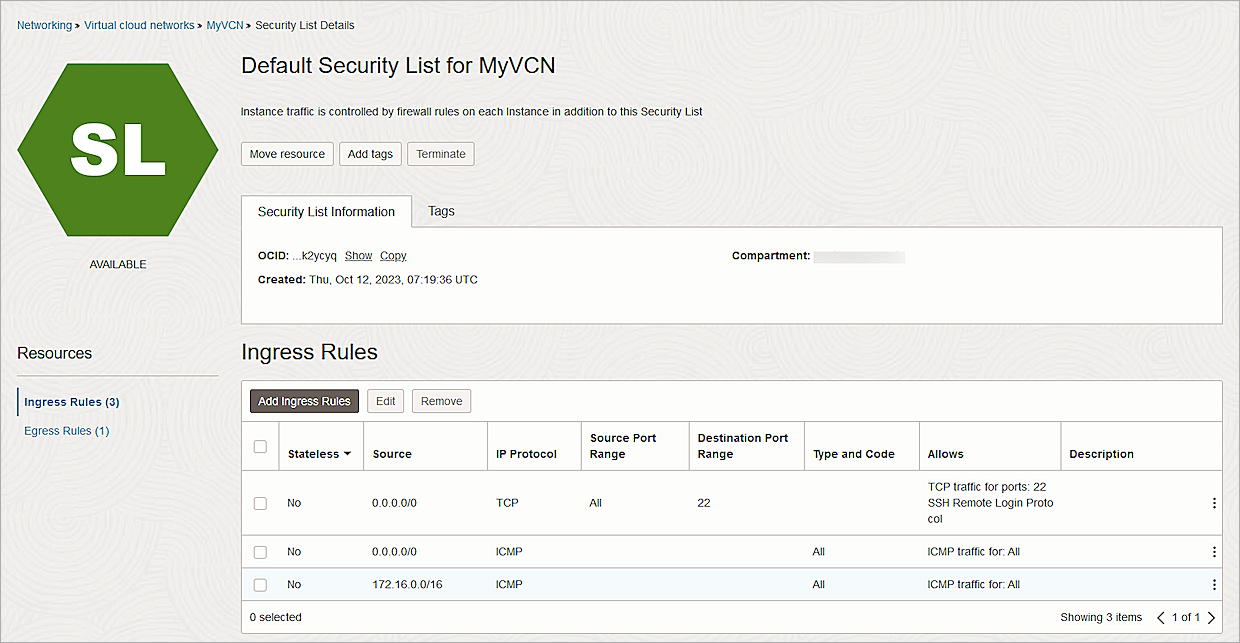Click the previous page chevron in pagination
The width and height of the screenshot is (1240, 643).
(1159, 617)
